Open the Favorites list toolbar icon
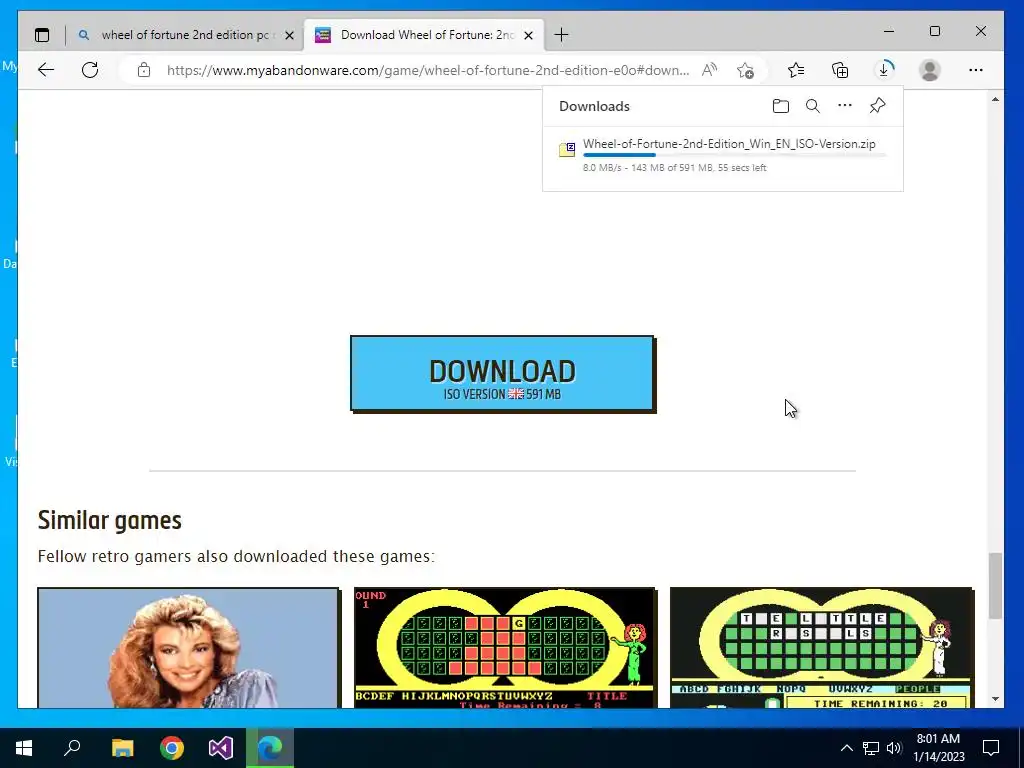This screenshot has height=768, width=1024. pos(795,70)
